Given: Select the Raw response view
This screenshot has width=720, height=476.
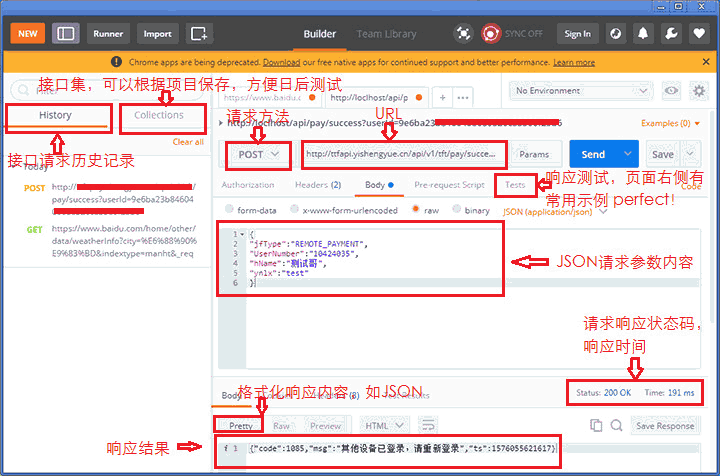Looking at the screenshot, I should click(x=281, y=426).
